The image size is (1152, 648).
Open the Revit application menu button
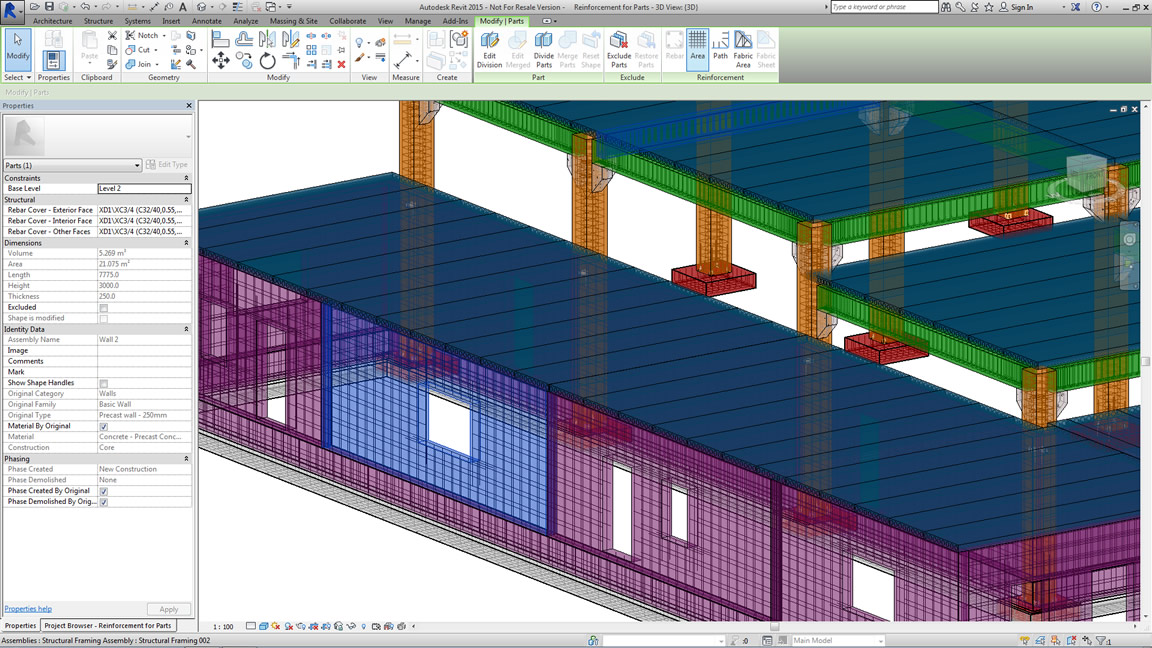tap(11, 10)
